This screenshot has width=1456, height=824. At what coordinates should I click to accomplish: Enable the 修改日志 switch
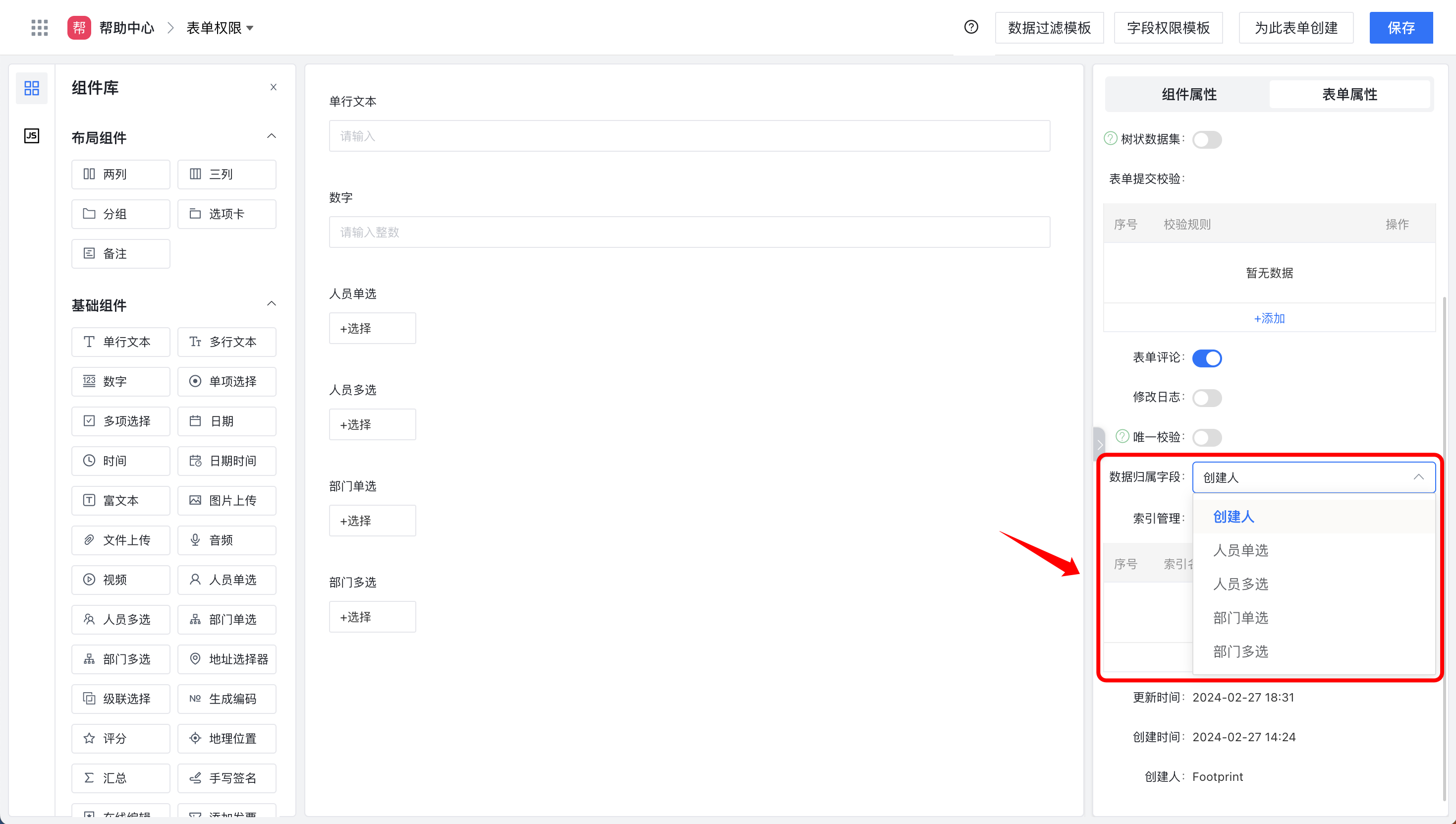coord(1207,398)
